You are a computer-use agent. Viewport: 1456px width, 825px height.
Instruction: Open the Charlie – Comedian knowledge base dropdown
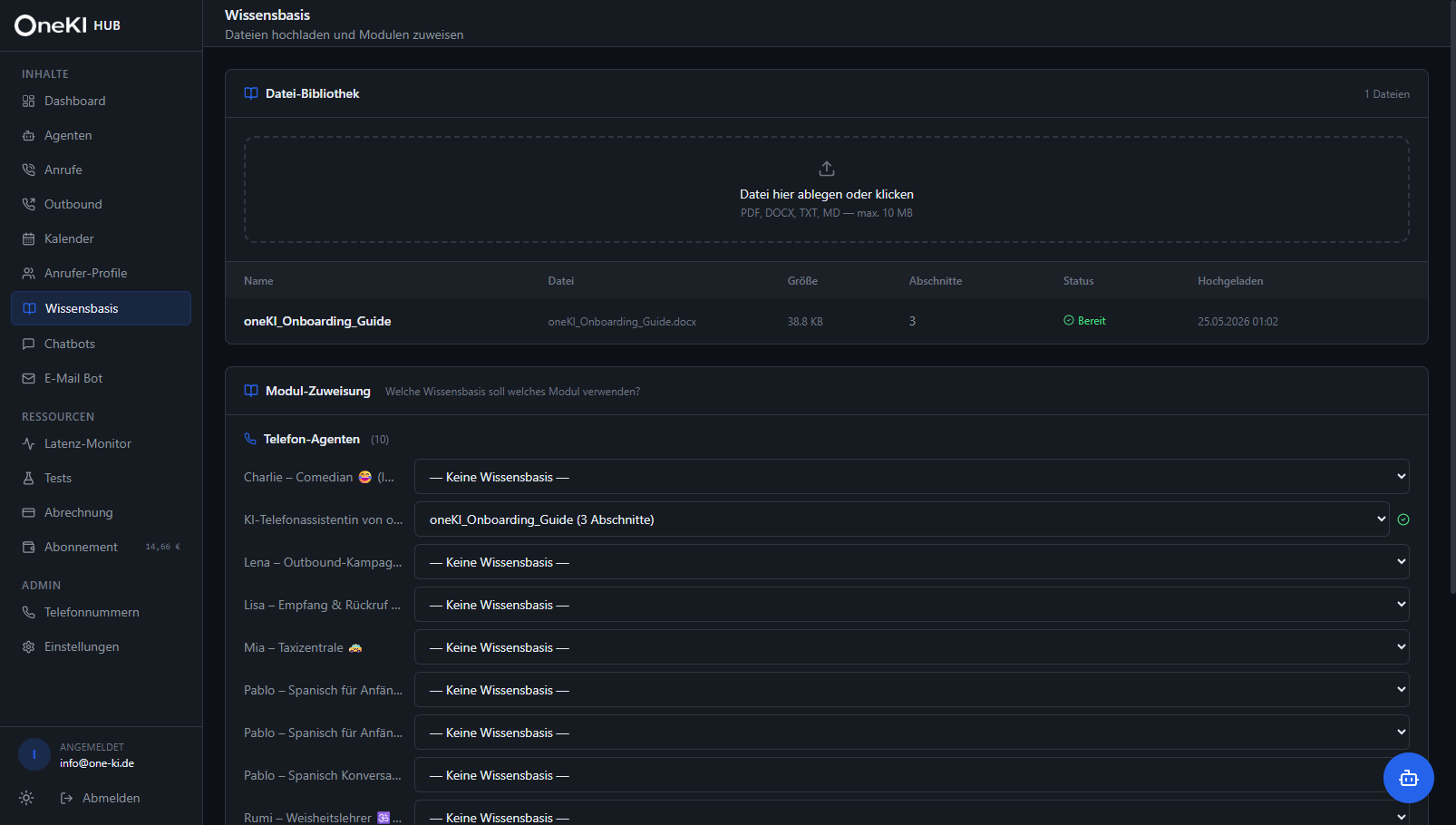pos(912,477)
